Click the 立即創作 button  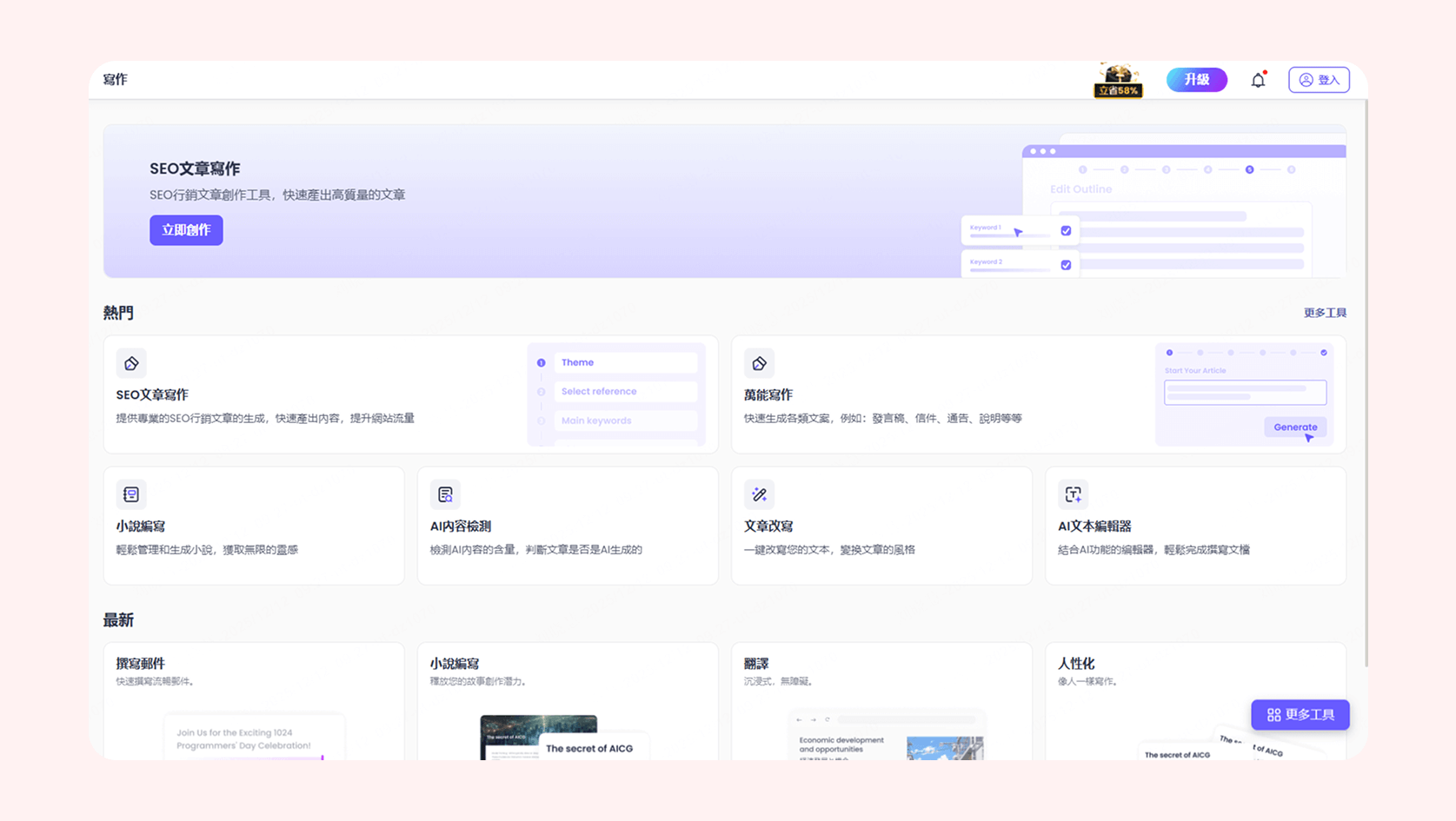(185, 229)
